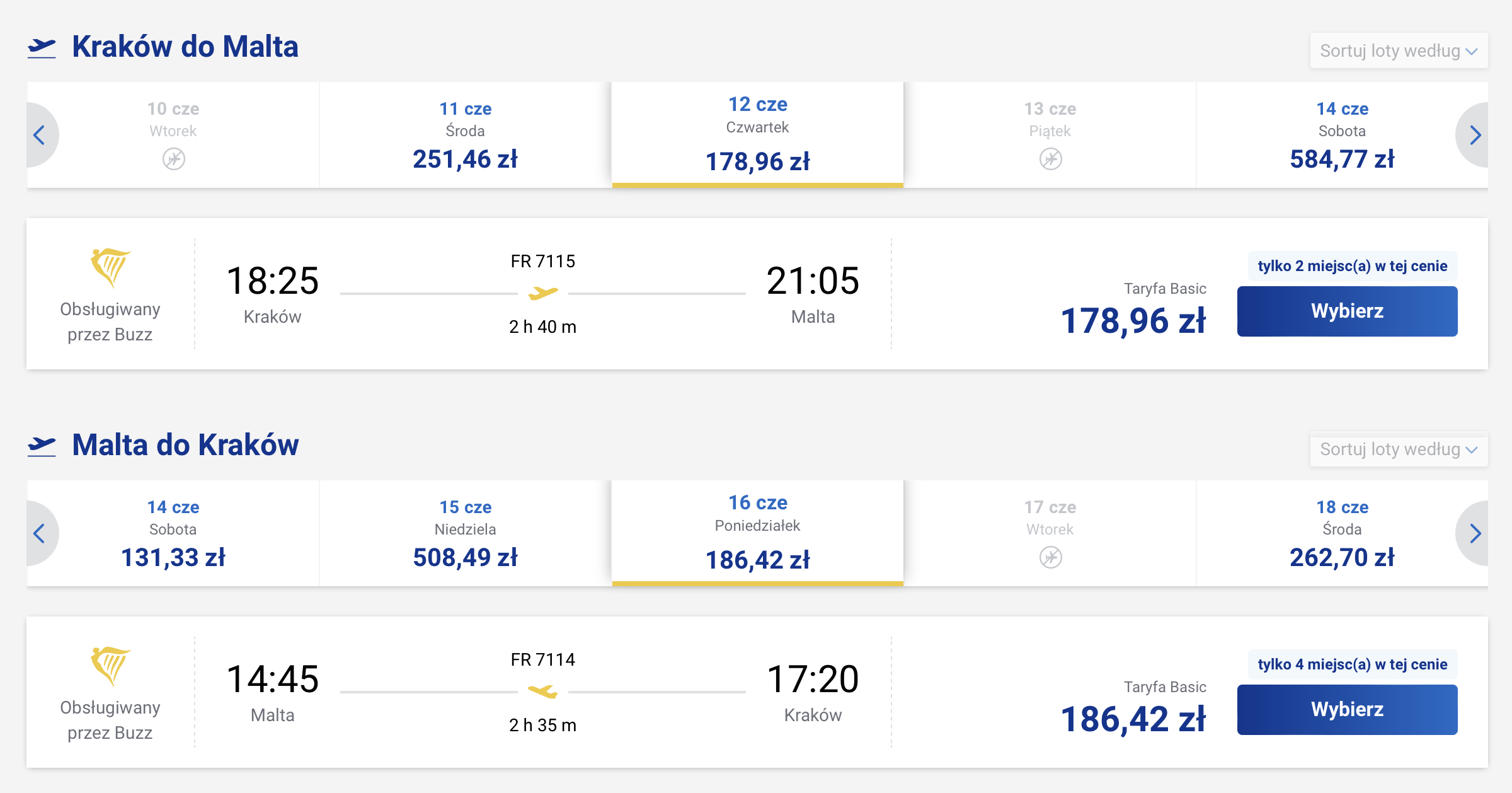
Task: Click the no-flight icon under 17 cze
Action: (x=1050, y=557)
